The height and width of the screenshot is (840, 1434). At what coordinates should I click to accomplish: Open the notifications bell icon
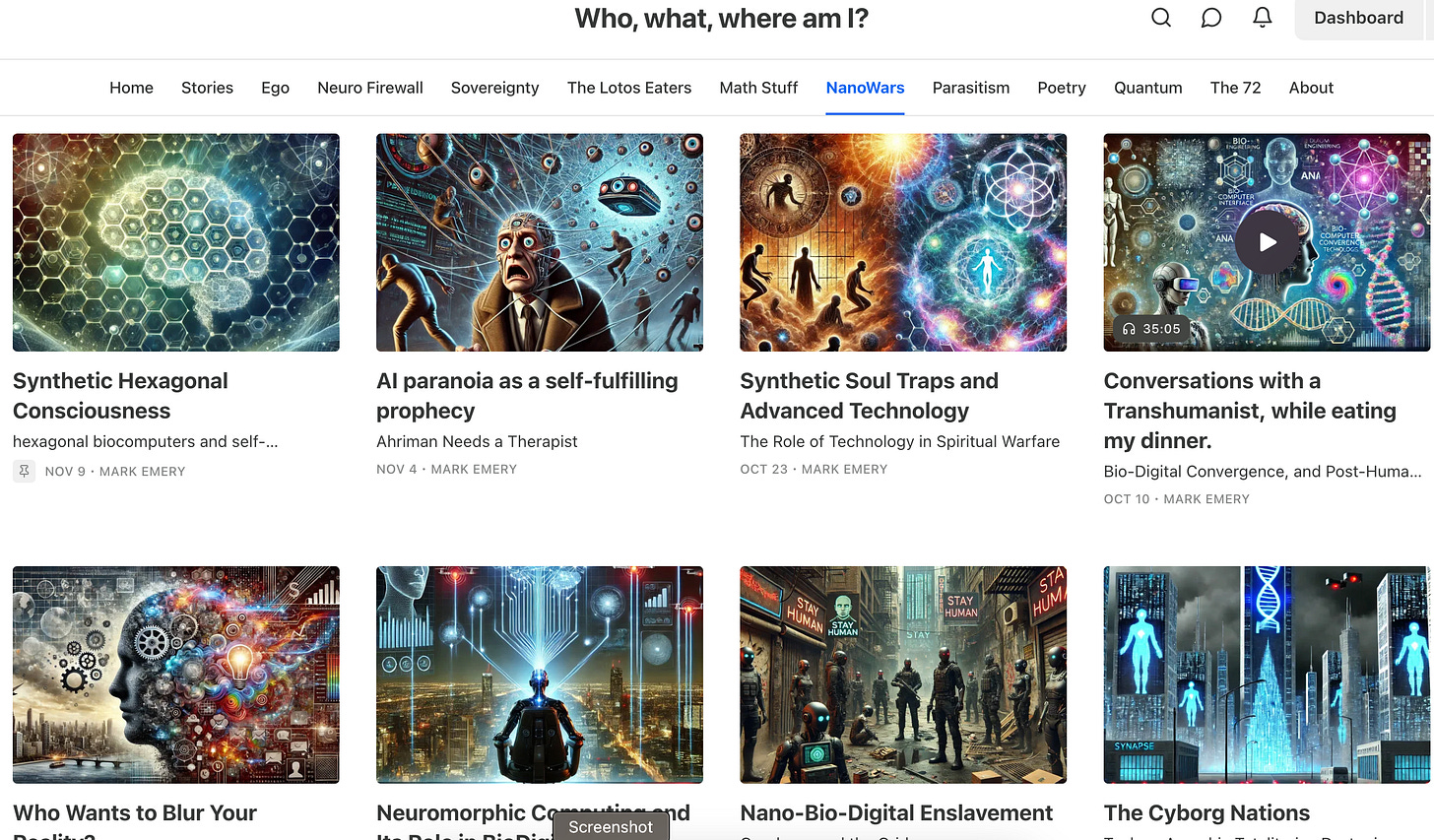point(1262,18)
